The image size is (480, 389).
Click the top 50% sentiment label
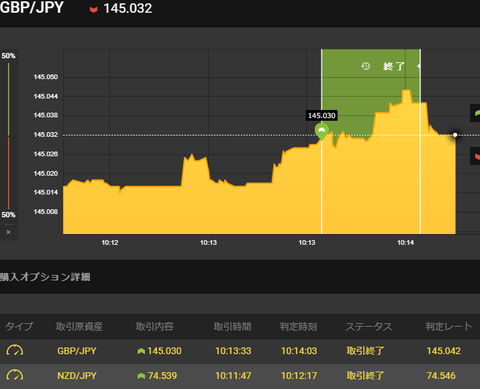pos(8,56)
